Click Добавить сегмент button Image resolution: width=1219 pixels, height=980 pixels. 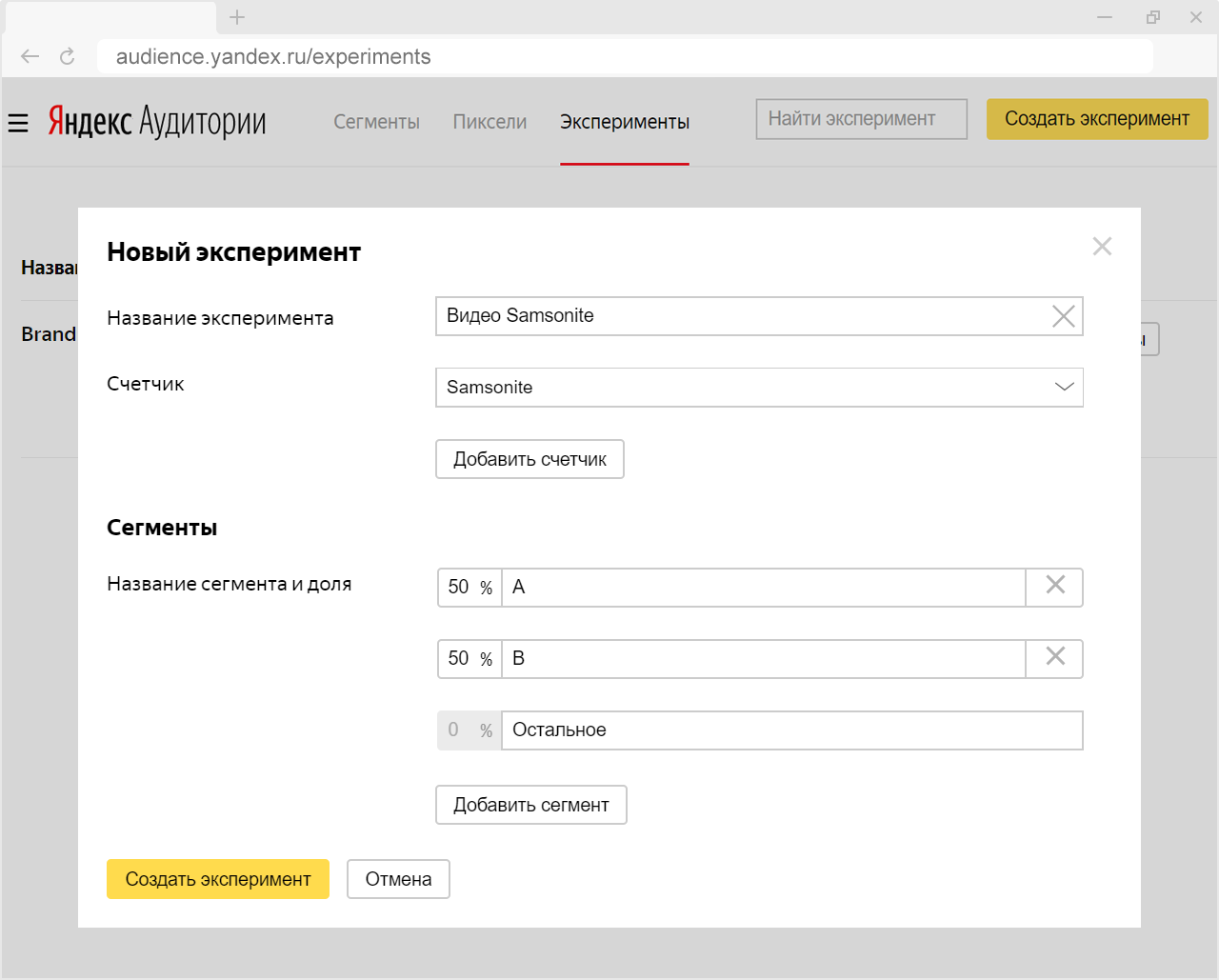(531, 805)
